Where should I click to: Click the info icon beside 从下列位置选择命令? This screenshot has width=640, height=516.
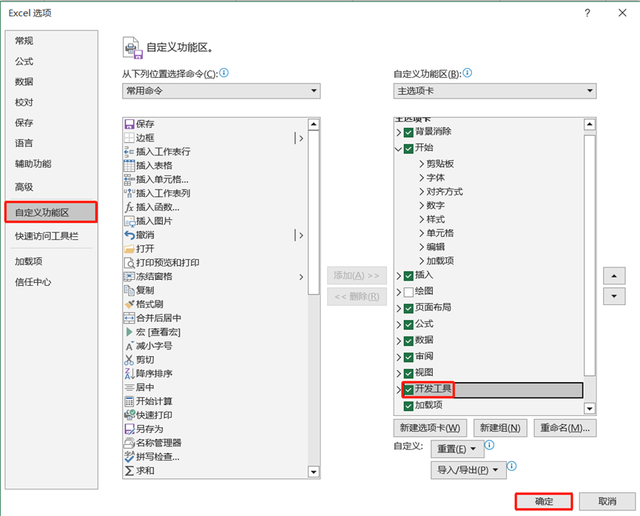pos(224,73)
